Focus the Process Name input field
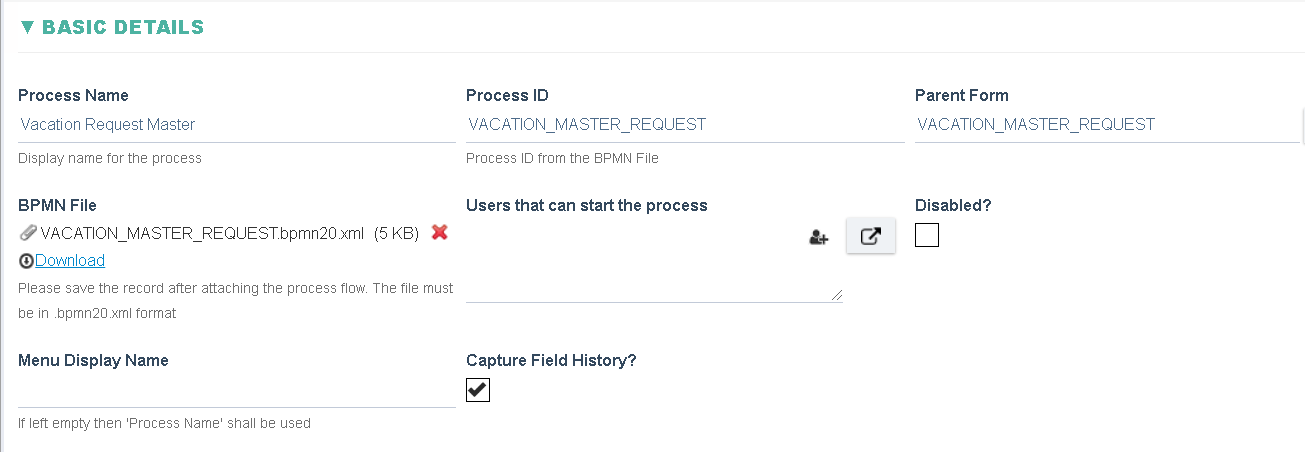1305x452 pixels. [x=237, y=125]
